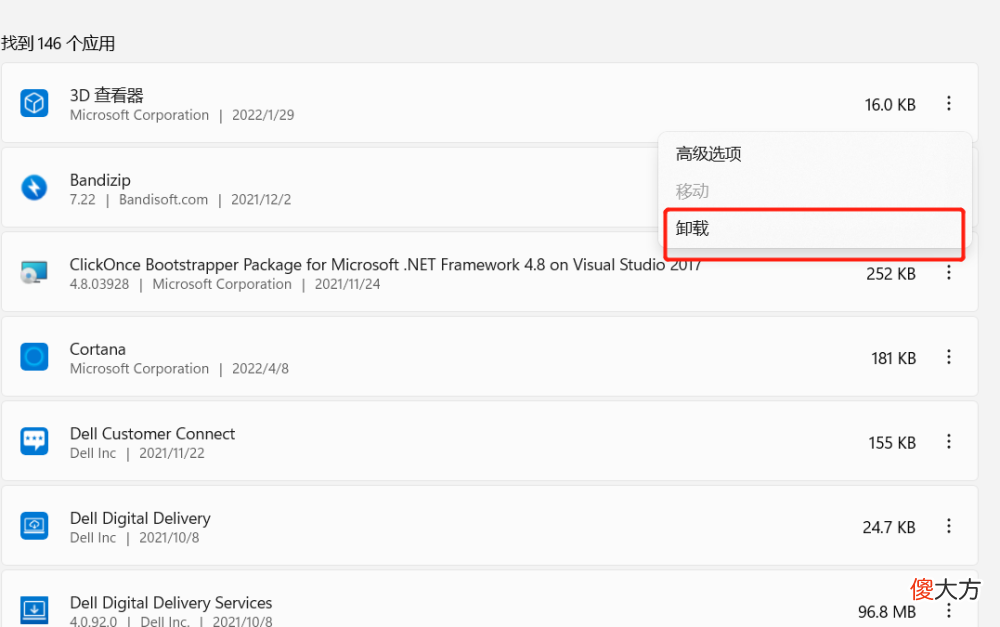Click the Dell Digital Delivery Services icon
1000x627 pixels.
pyautogui.click(x=34, y=610)
